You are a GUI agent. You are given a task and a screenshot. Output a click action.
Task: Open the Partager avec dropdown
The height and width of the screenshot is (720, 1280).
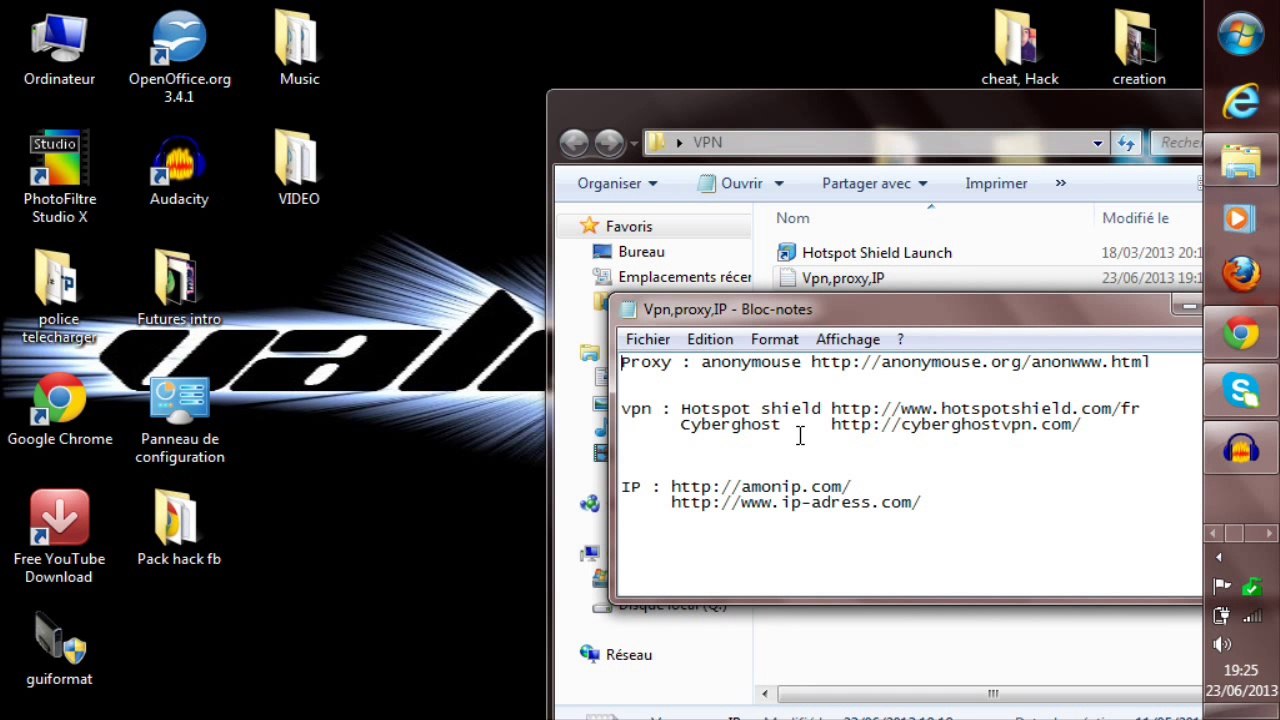tap(874, 183)
